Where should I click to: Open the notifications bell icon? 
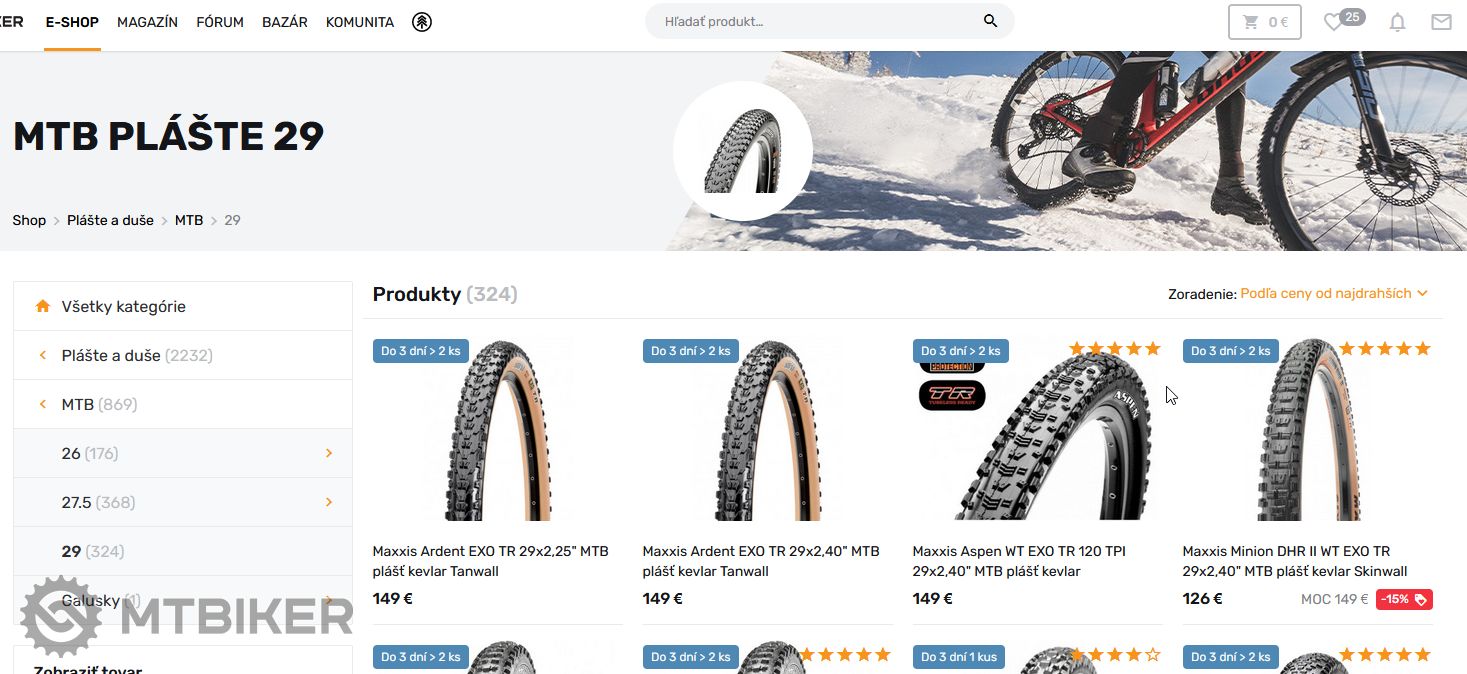click(1398, 22)
